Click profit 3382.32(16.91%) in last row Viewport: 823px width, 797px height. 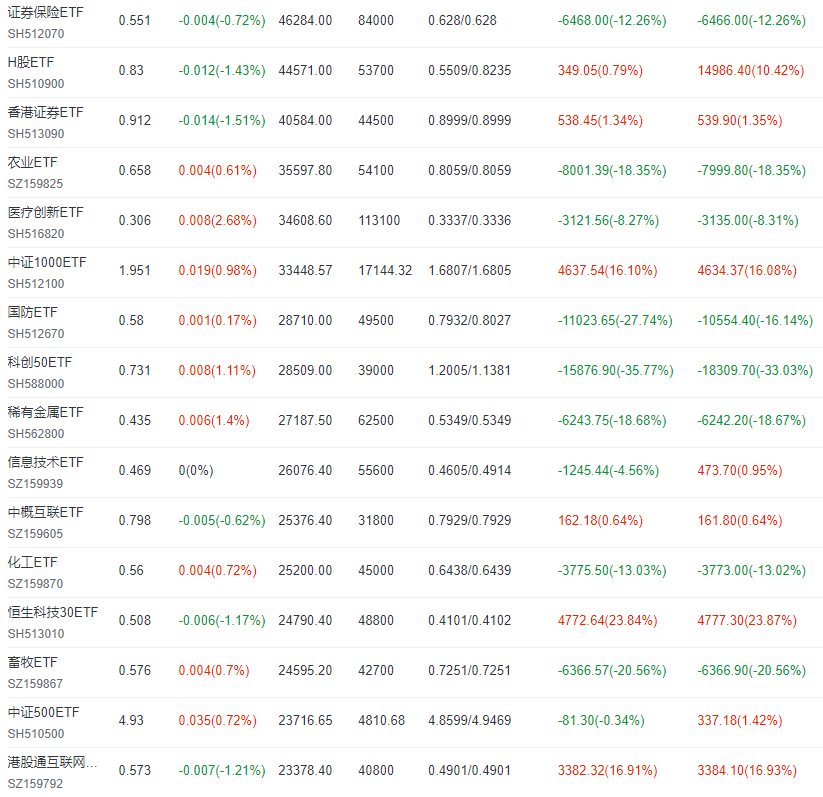click(x=607, y=771)
